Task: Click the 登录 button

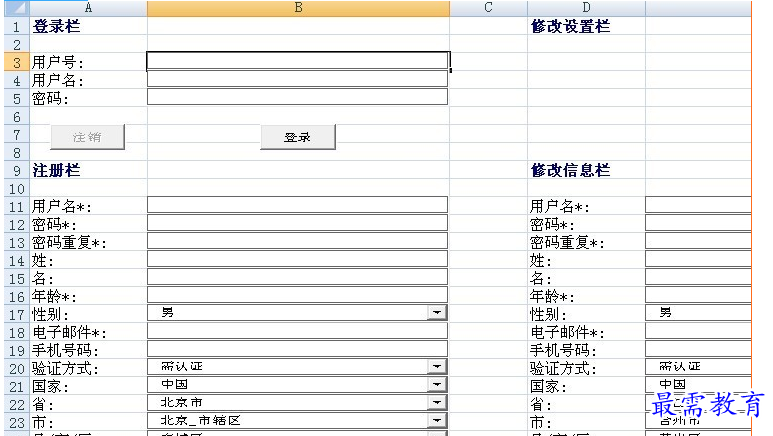Action: click(298, 137)
